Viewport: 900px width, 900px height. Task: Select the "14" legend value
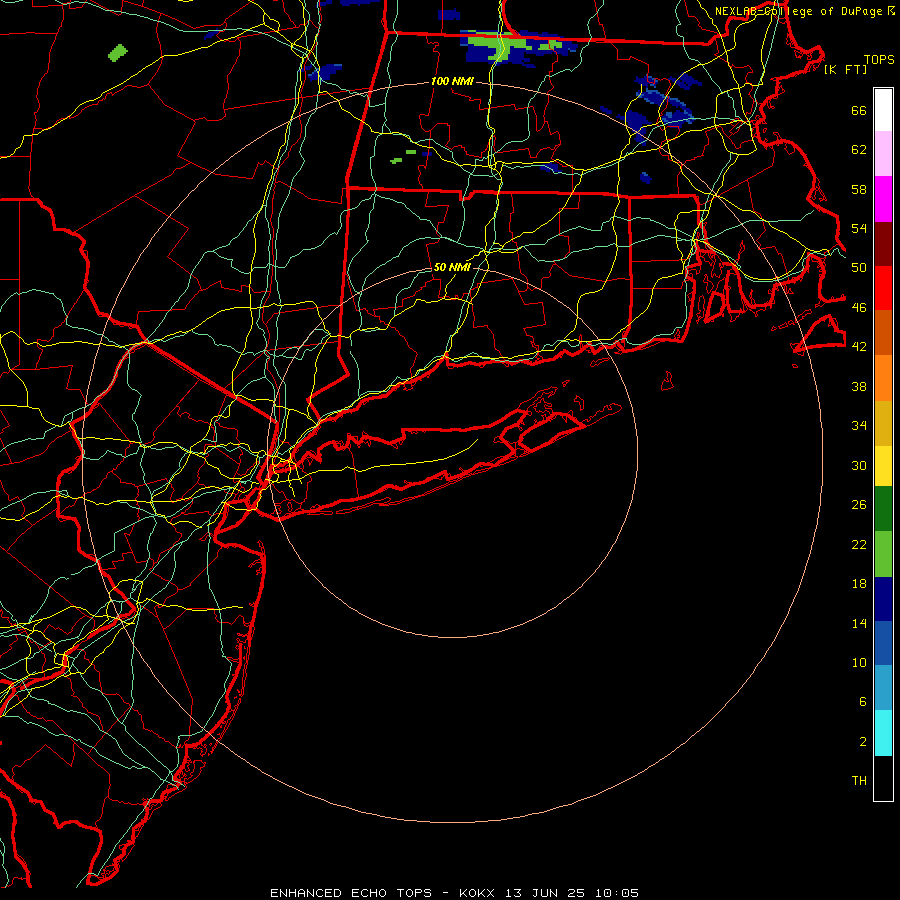(859, 623)
